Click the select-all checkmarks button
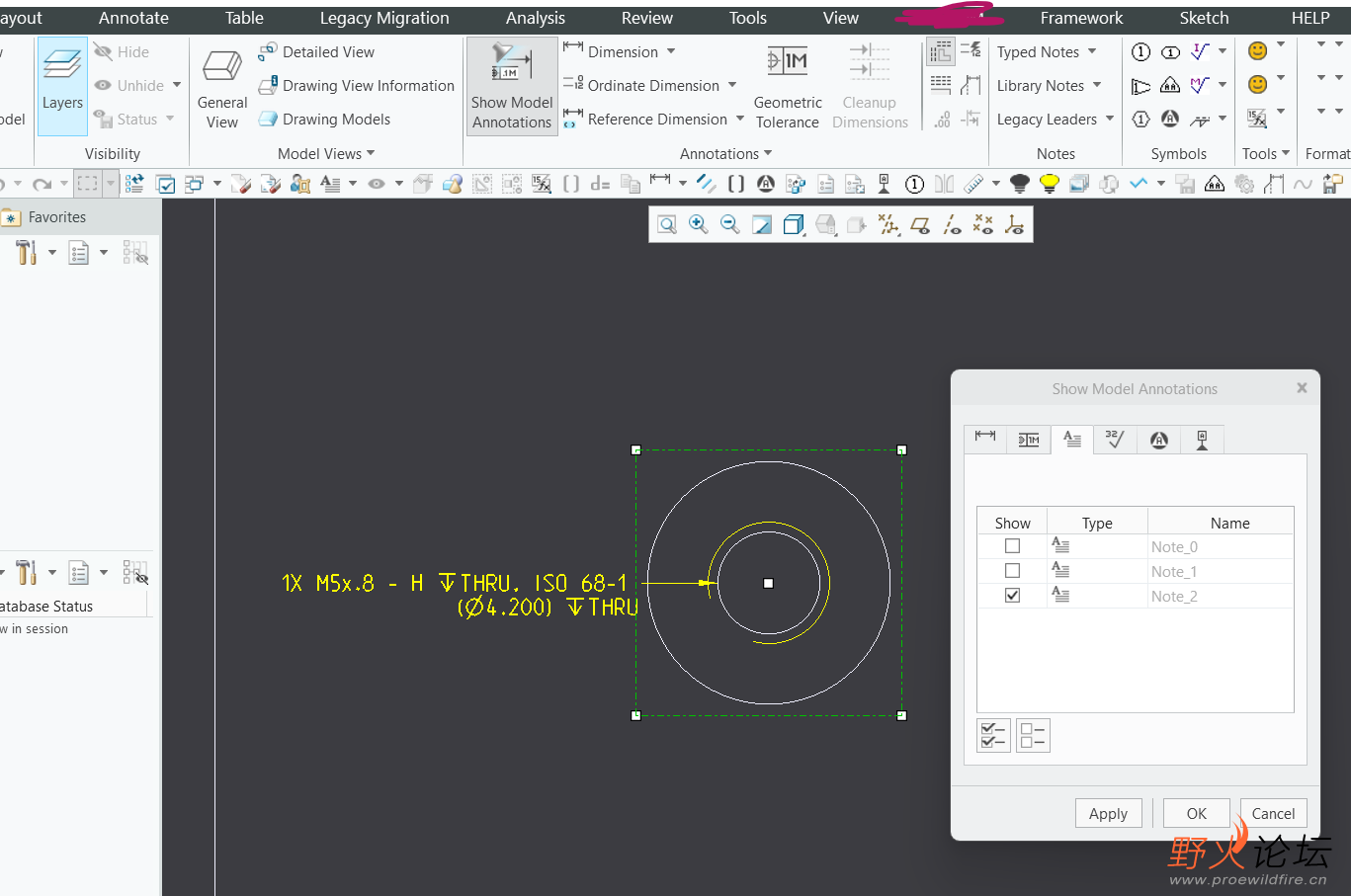This screenshot has width=1351, height=896. coord(993,736)
